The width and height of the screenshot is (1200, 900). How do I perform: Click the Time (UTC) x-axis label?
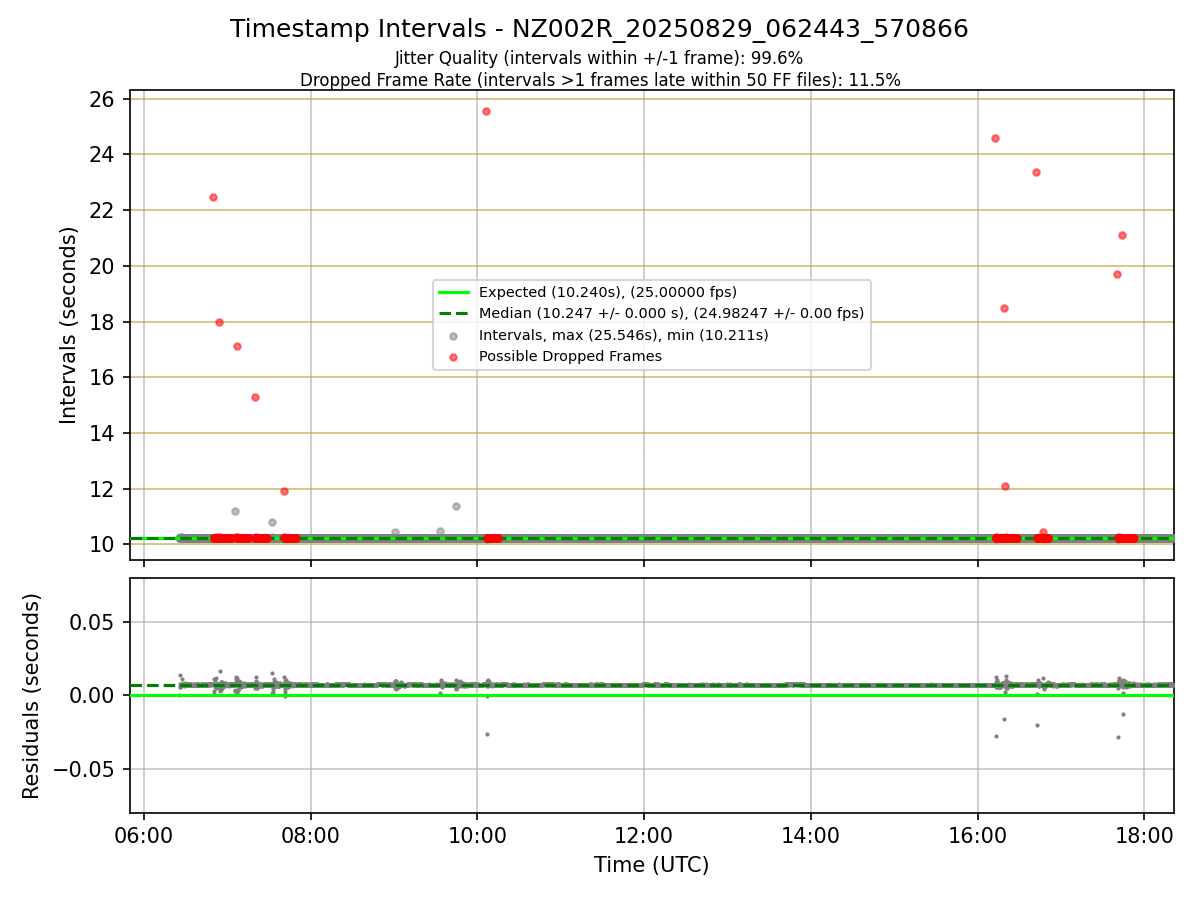click(651, 865)
